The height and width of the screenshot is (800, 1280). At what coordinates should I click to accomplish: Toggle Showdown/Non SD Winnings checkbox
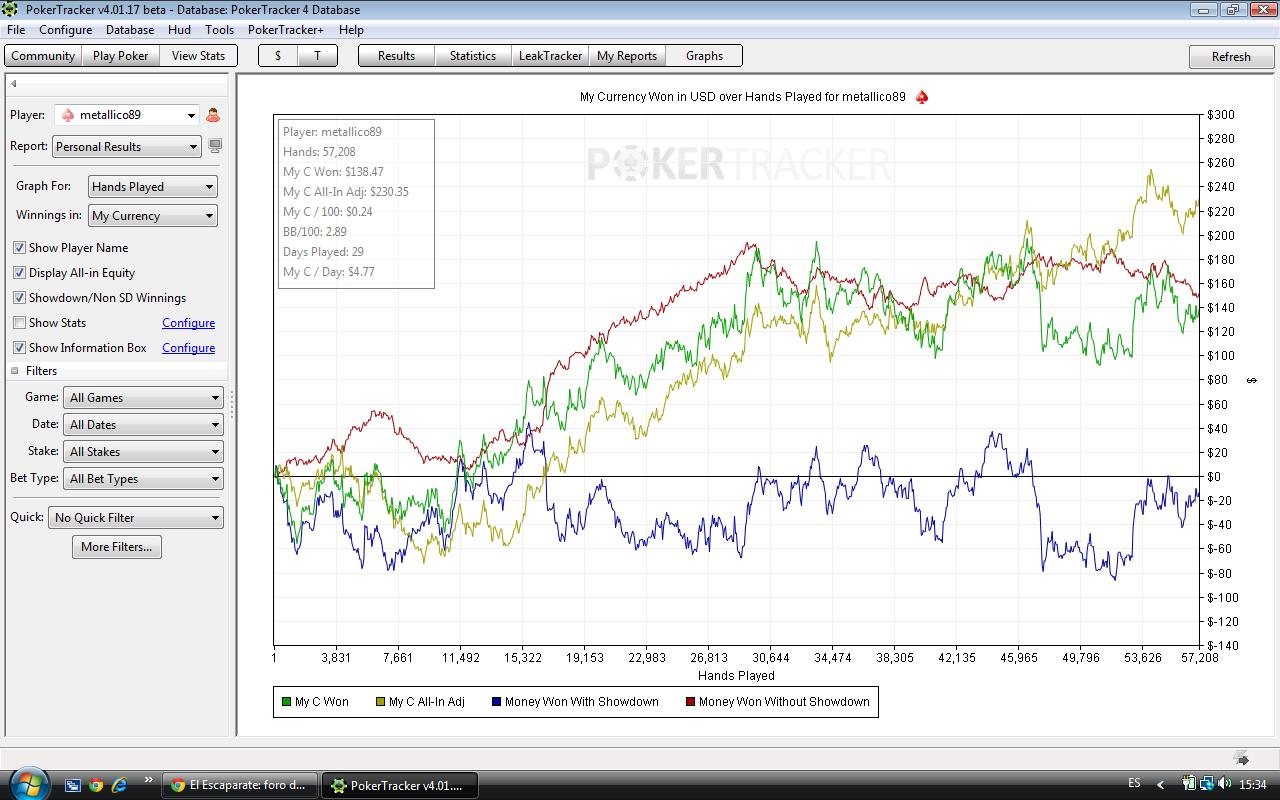19,298
